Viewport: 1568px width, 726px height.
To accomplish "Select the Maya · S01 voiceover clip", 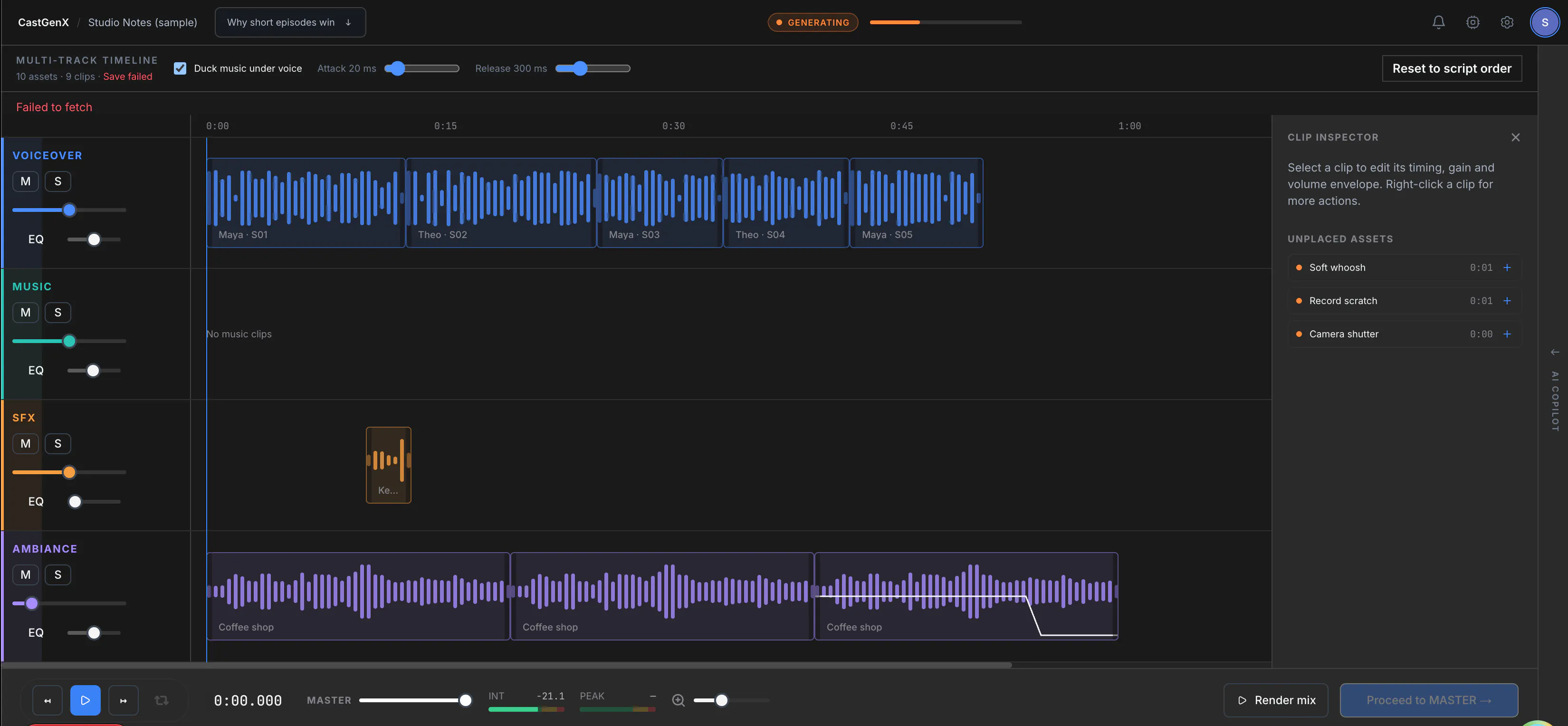I will [306, 203].
